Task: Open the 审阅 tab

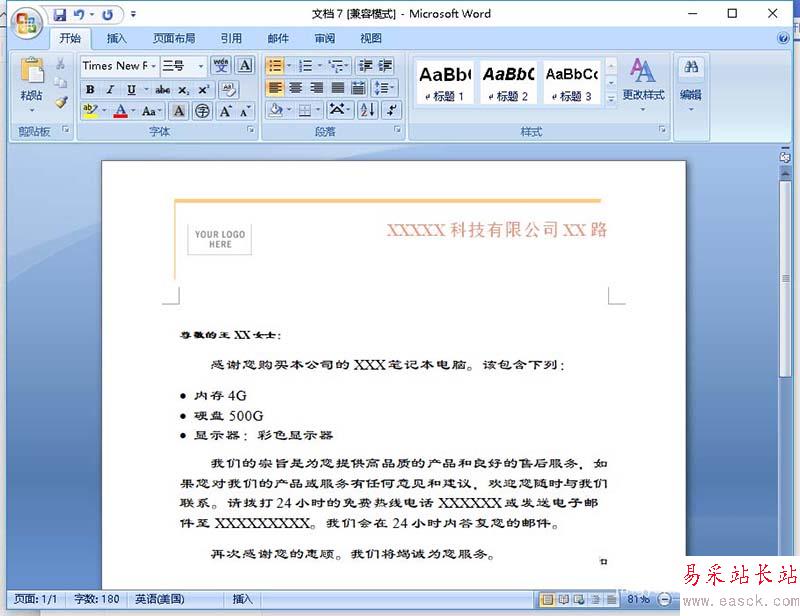Action: pyautogui.click(x=324, y=38)
